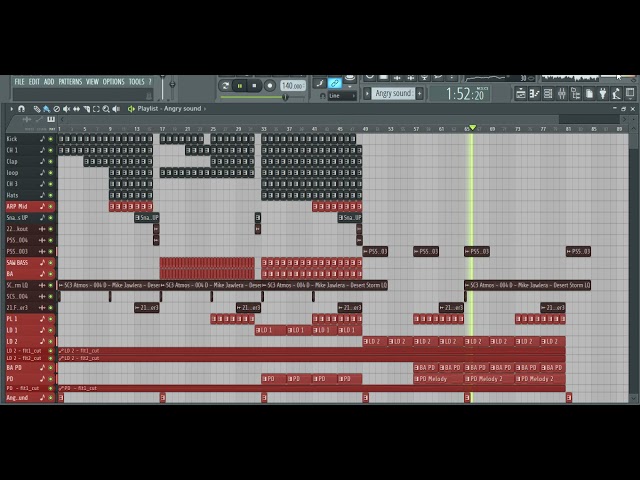Select the Slip tool in playlist toolbar
The height and width of the screenshot is (480, 640).
[x=76, y=109]
